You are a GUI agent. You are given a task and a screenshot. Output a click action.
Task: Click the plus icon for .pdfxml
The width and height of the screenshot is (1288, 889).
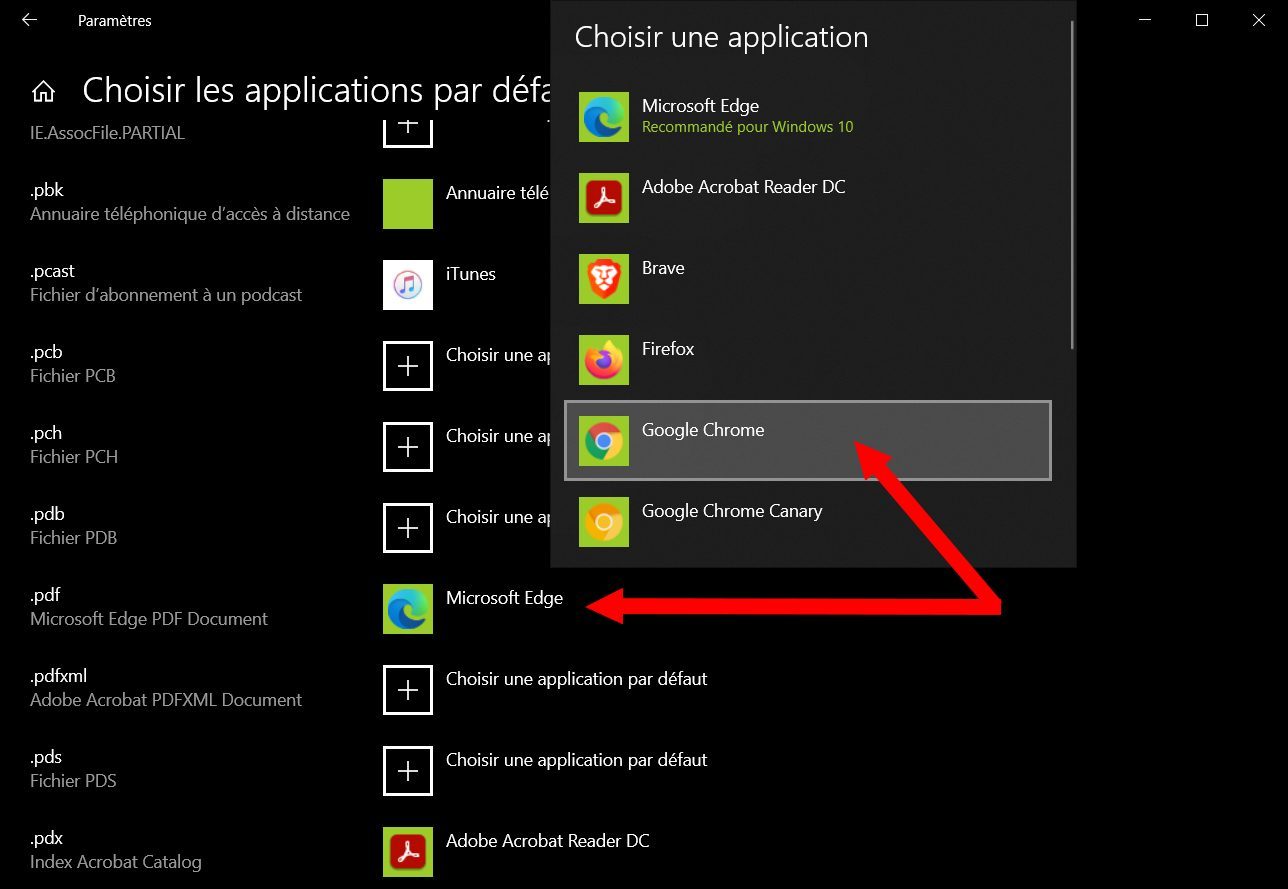(408, 690)
